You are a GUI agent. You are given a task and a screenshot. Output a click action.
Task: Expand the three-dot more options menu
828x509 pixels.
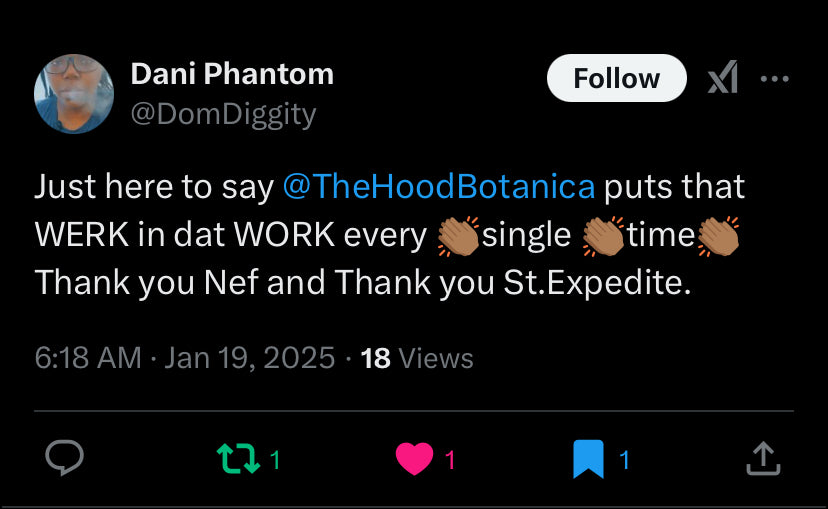[774, 78]
